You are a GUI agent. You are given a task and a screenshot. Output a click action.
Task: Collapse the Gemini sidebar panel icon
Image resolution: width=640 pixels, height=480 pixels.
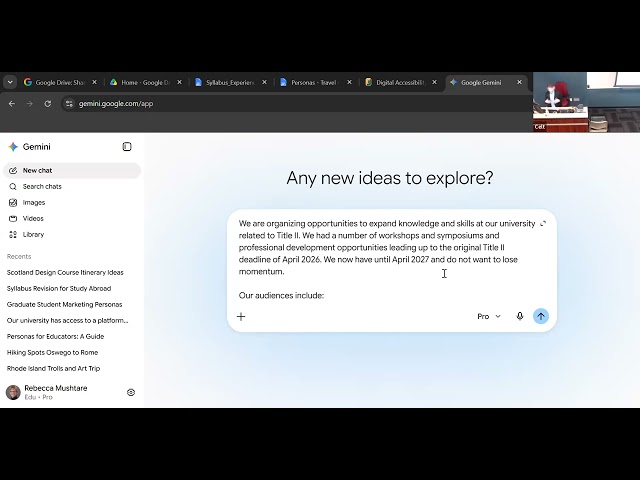pyautogui.click(x=127, y=147)
